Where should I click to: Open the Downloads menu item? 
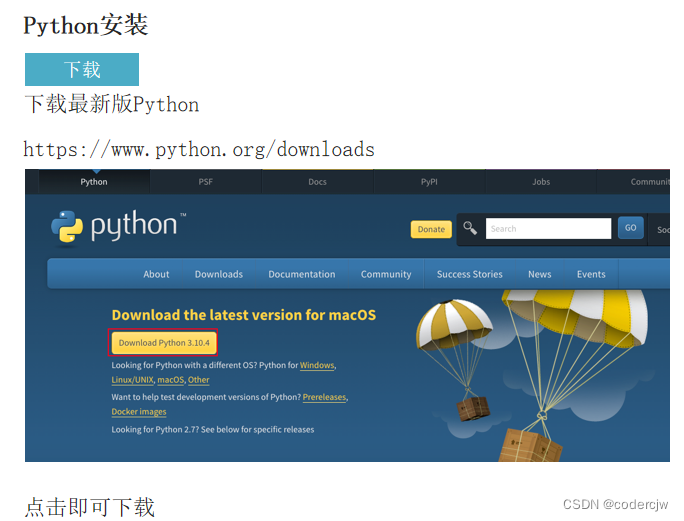219,274
